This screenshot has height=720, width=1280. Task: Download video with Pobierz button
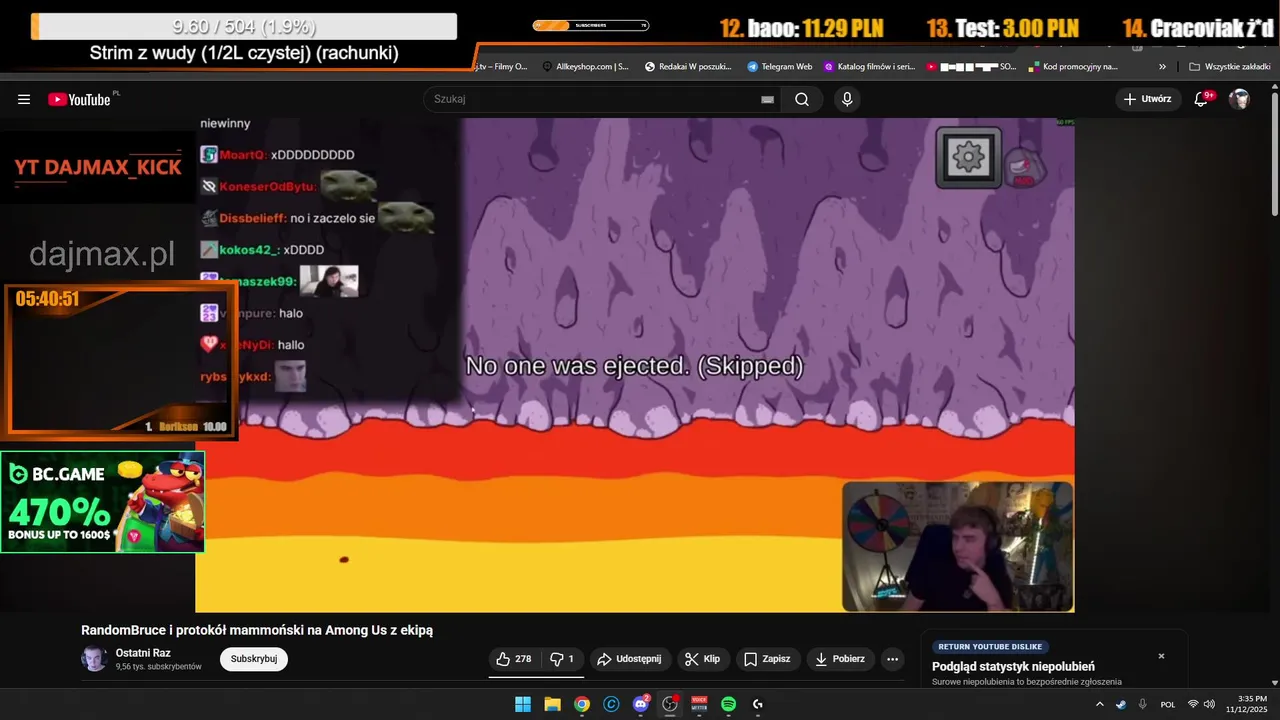840,659
